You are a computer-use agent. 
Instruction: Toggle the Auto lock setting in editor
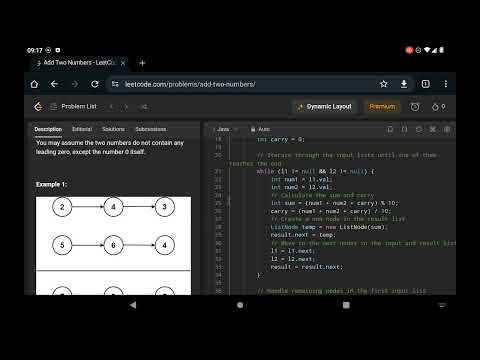pyautogui.click(x=260, y=129)
